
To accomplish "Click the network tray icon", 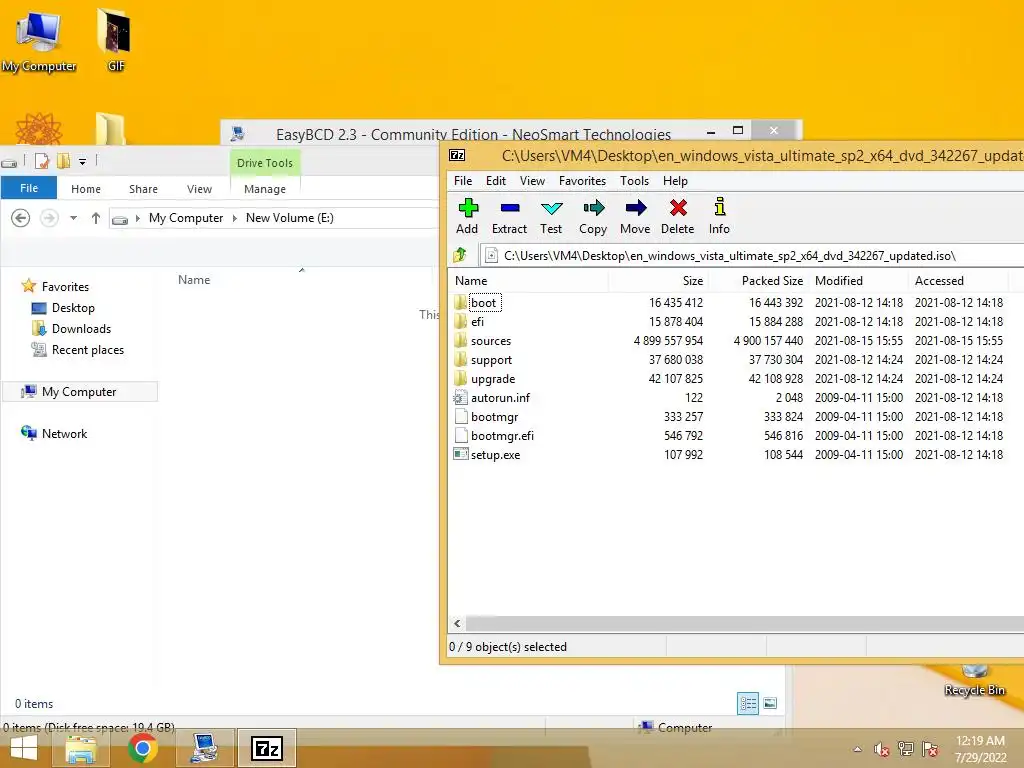I will pyautogui.click(x=906, y=749).
